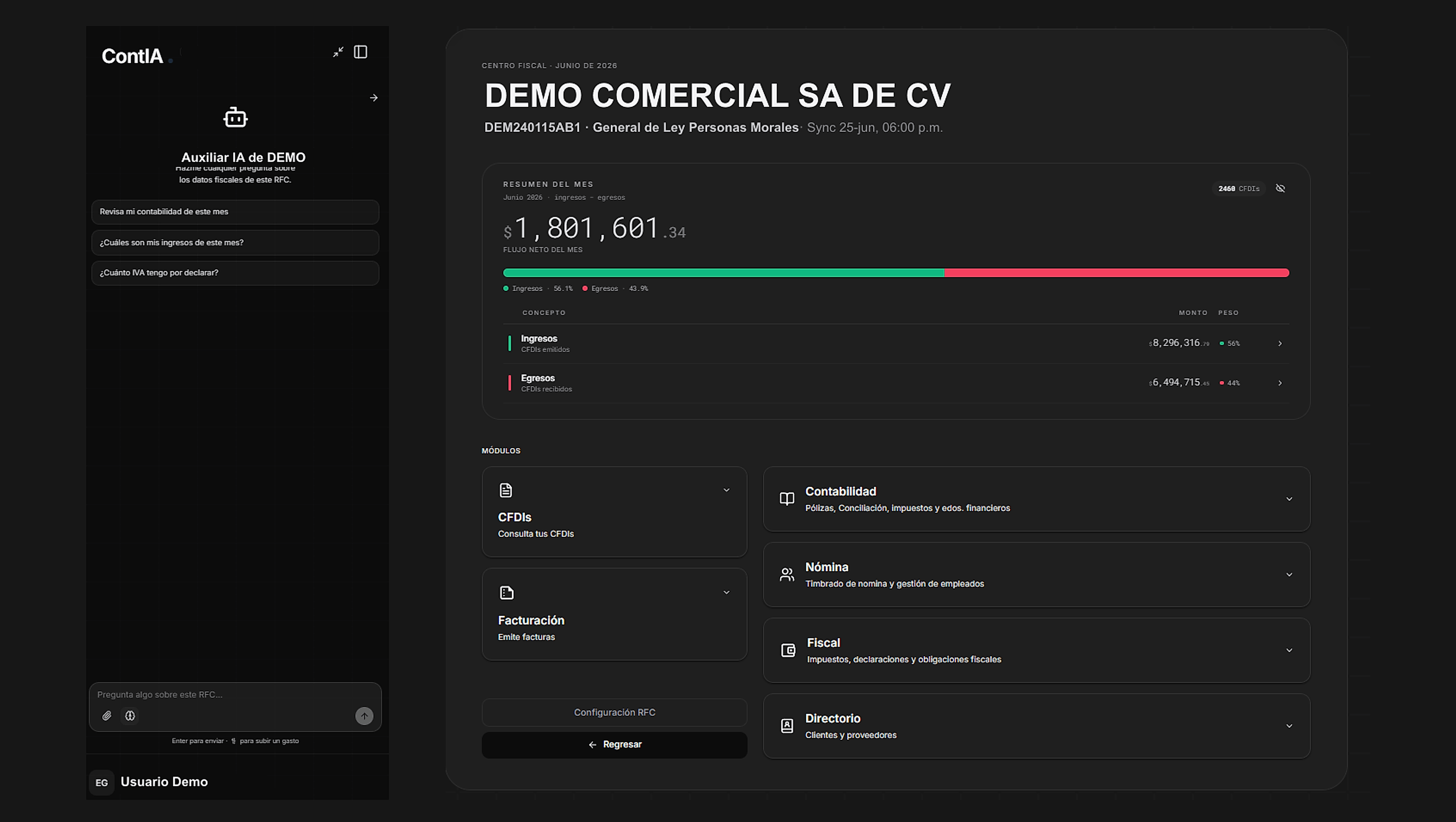Image resolution: width=1456 pixels, height=822 pixels.
Task: Open the Fiscal module
Action: pos(1037,650)
